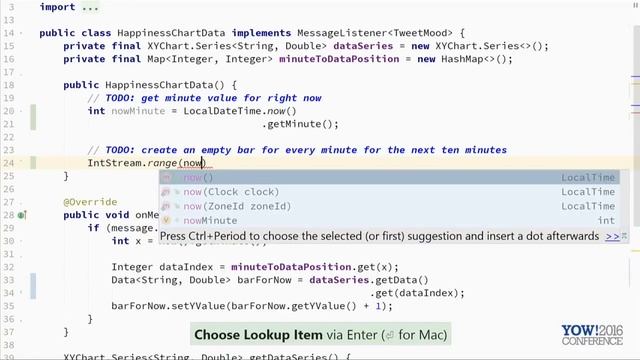
Task: Click the method icon beside now(Clock clock)
Action: click(166, 192)
